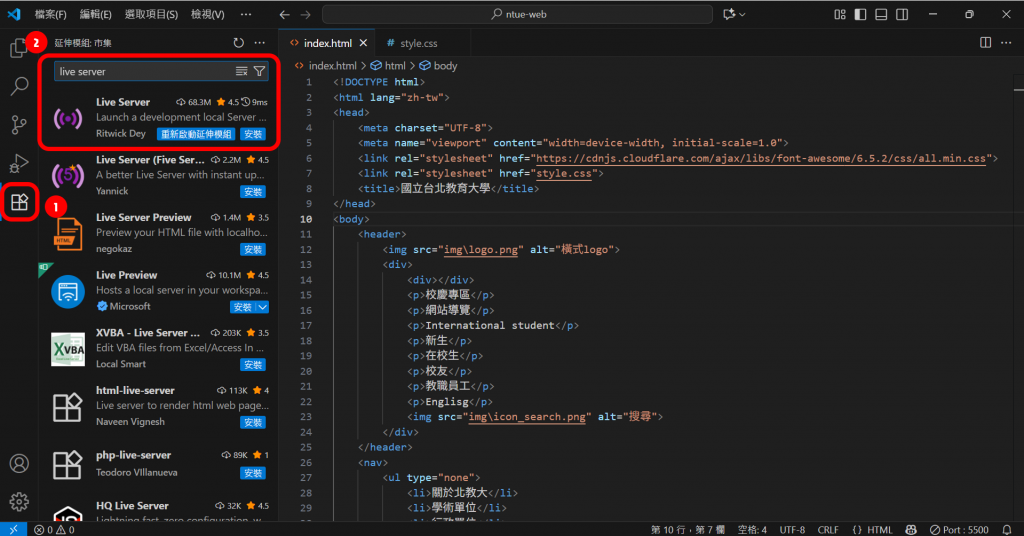Install html-live-server by Naveen Vignesh
Screen dimensions: 1024x536
tap(253, 422)
